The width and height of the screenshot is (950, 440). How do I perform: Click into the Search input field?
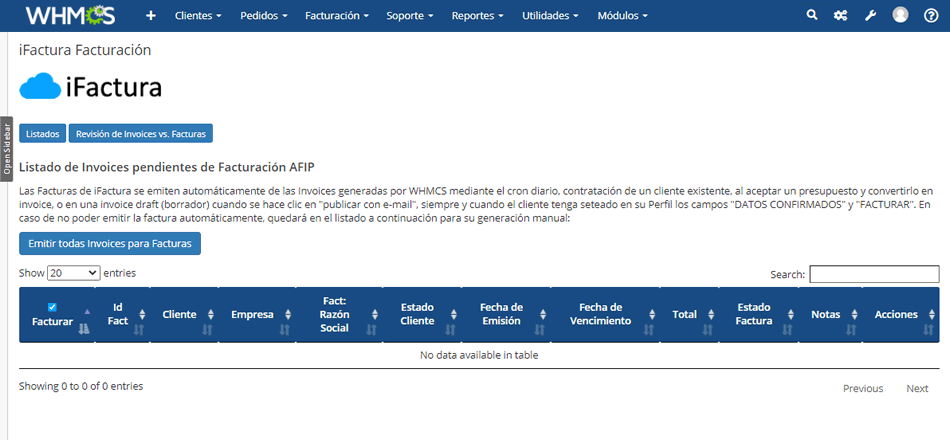(874, 274)
